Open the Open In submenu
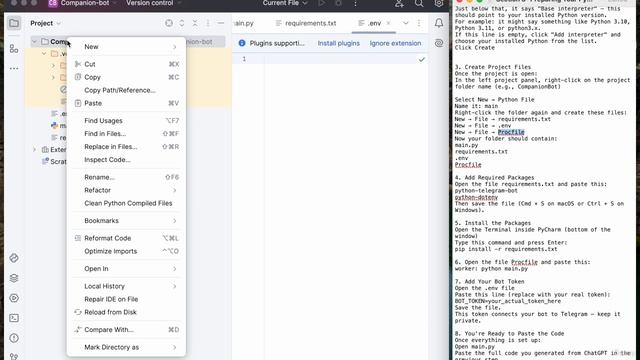The image size is (640, 360). pos(126,269)
